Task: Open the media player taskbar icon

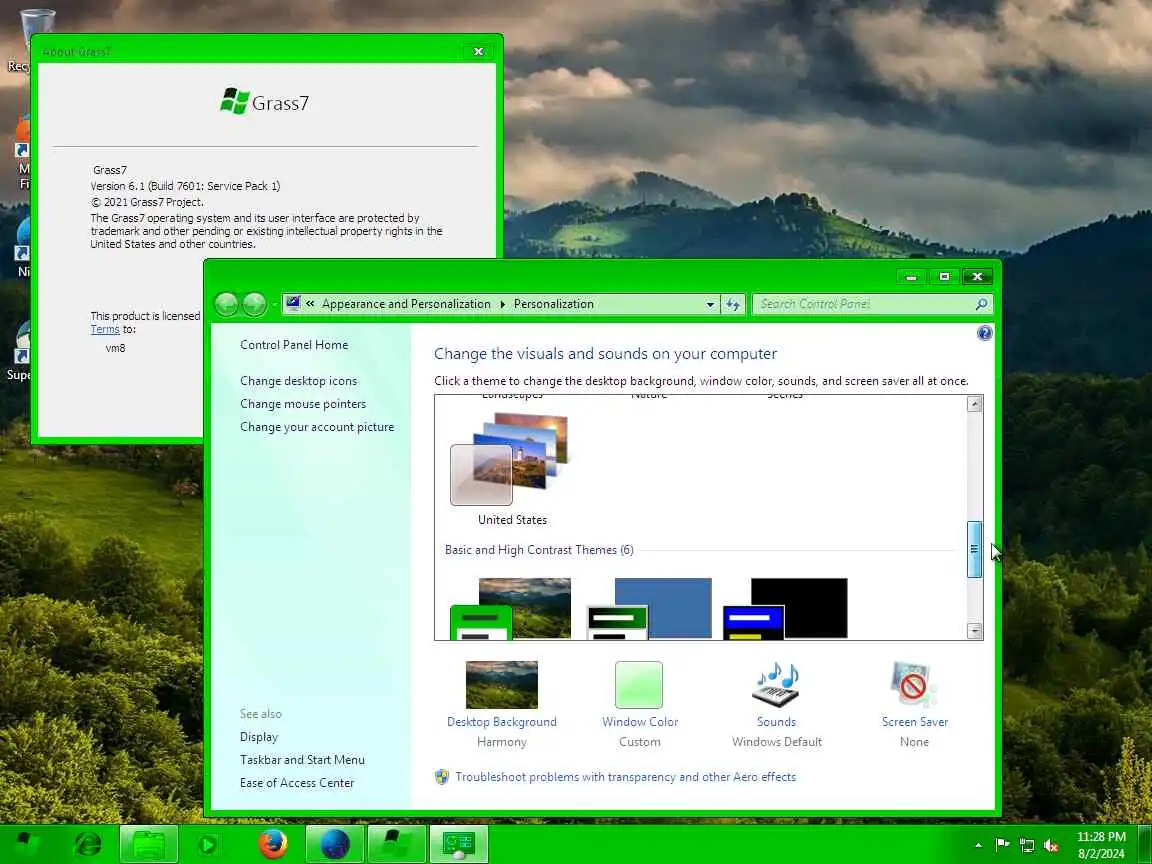Action: (209, 845)
